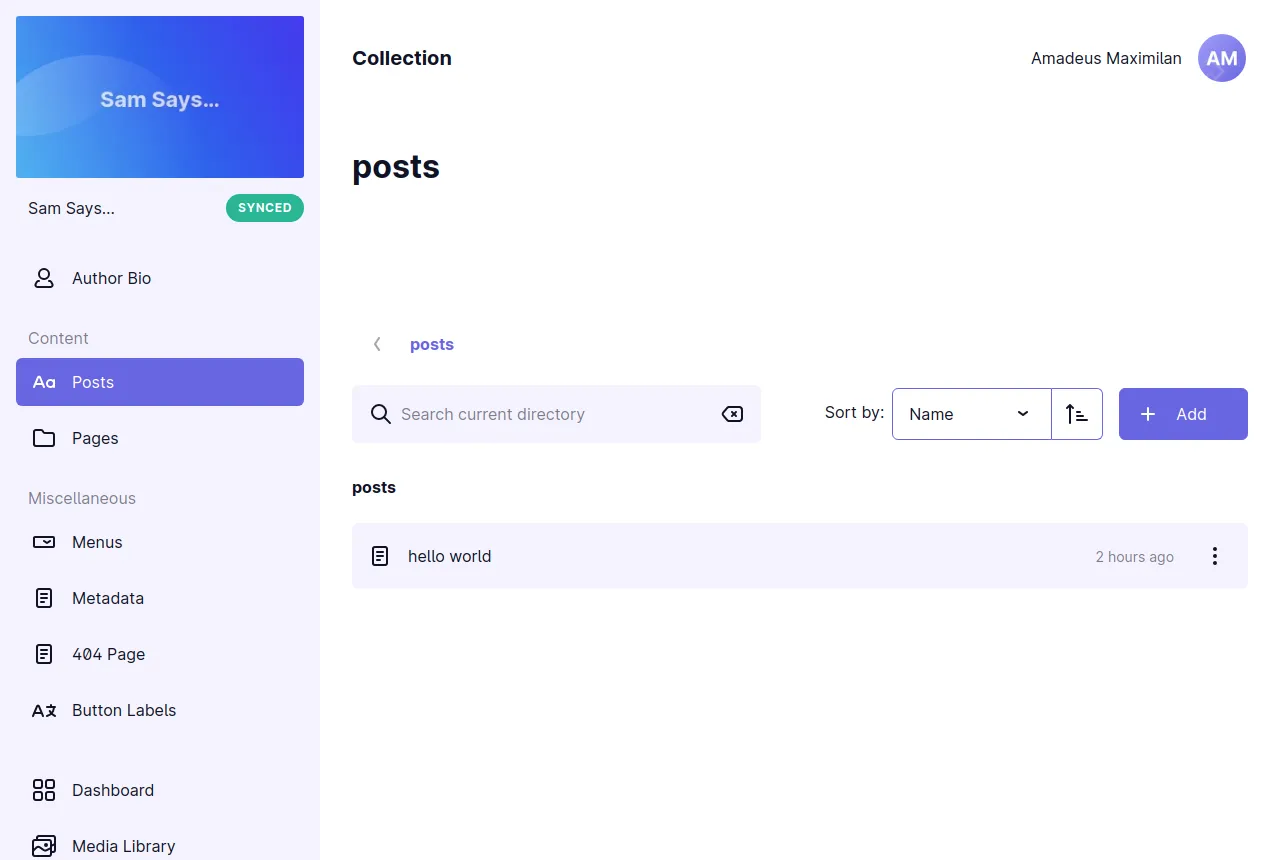
Task: Click the SYNCED status badge
Action: [x=264, y=208]
